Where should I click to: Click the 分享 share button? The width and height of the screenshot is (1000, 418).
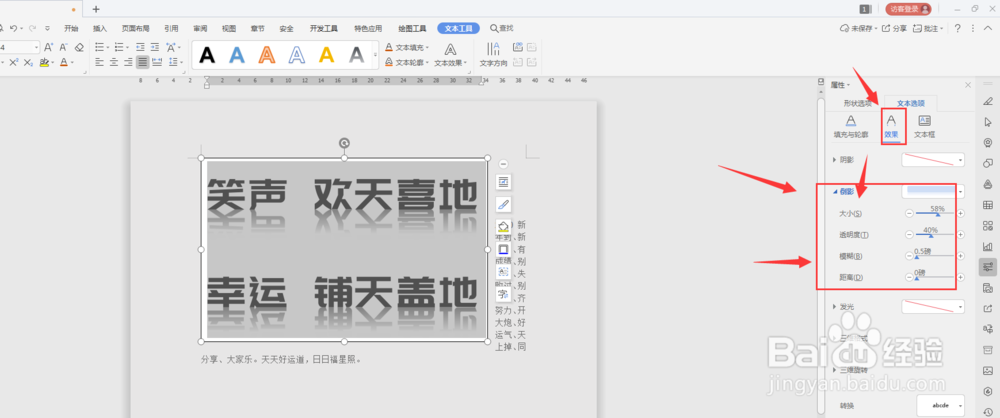(895, 28)
